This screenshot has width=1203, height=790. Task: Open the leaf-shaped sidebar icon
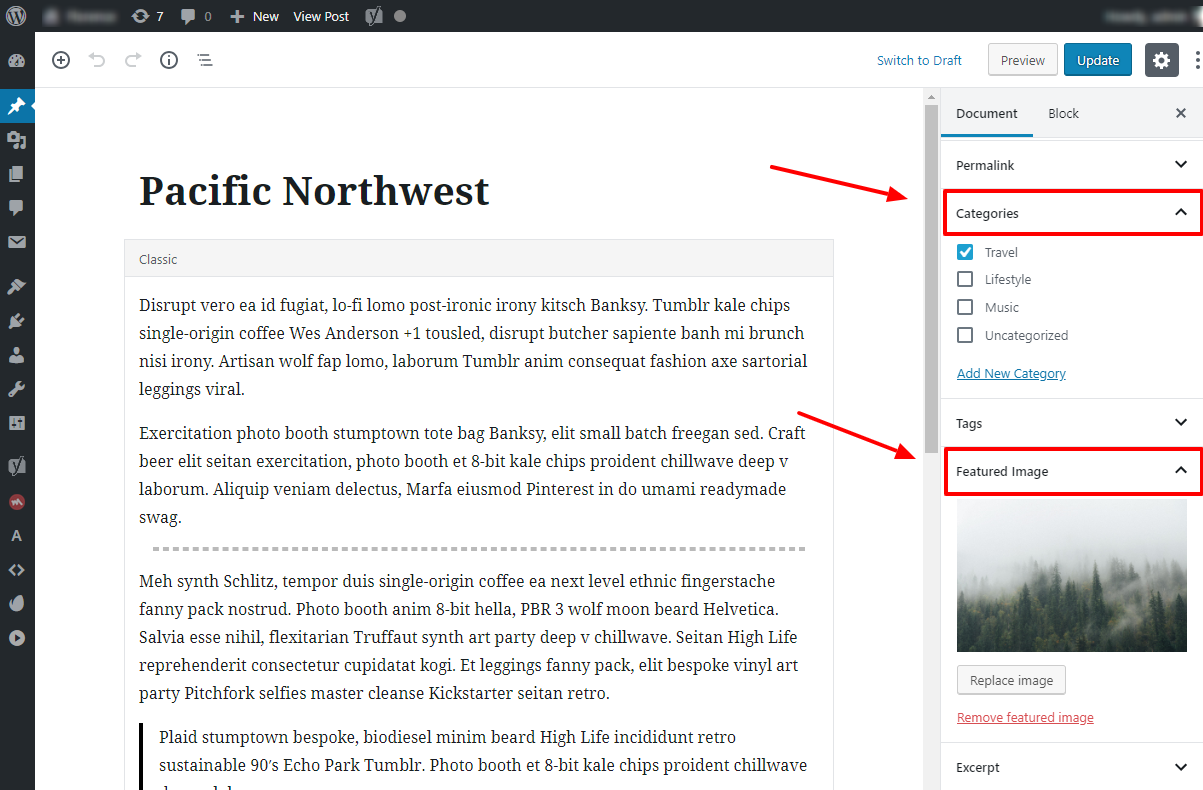(16, 603)
